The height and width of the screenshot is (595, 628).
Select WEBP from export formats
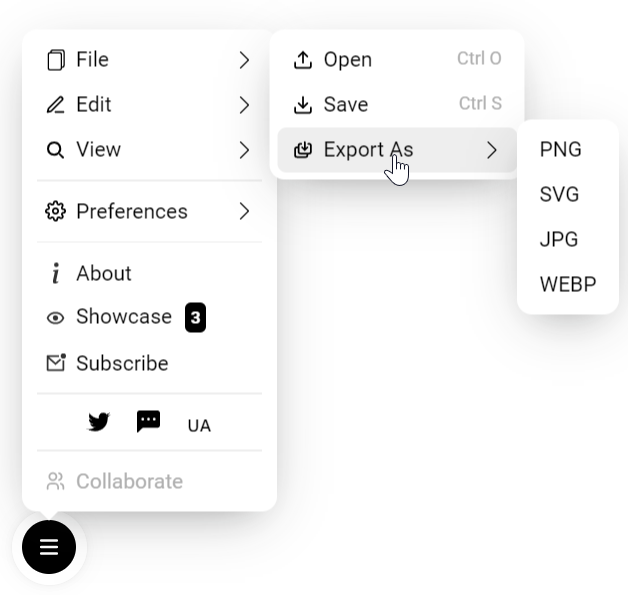pos(568,284)
